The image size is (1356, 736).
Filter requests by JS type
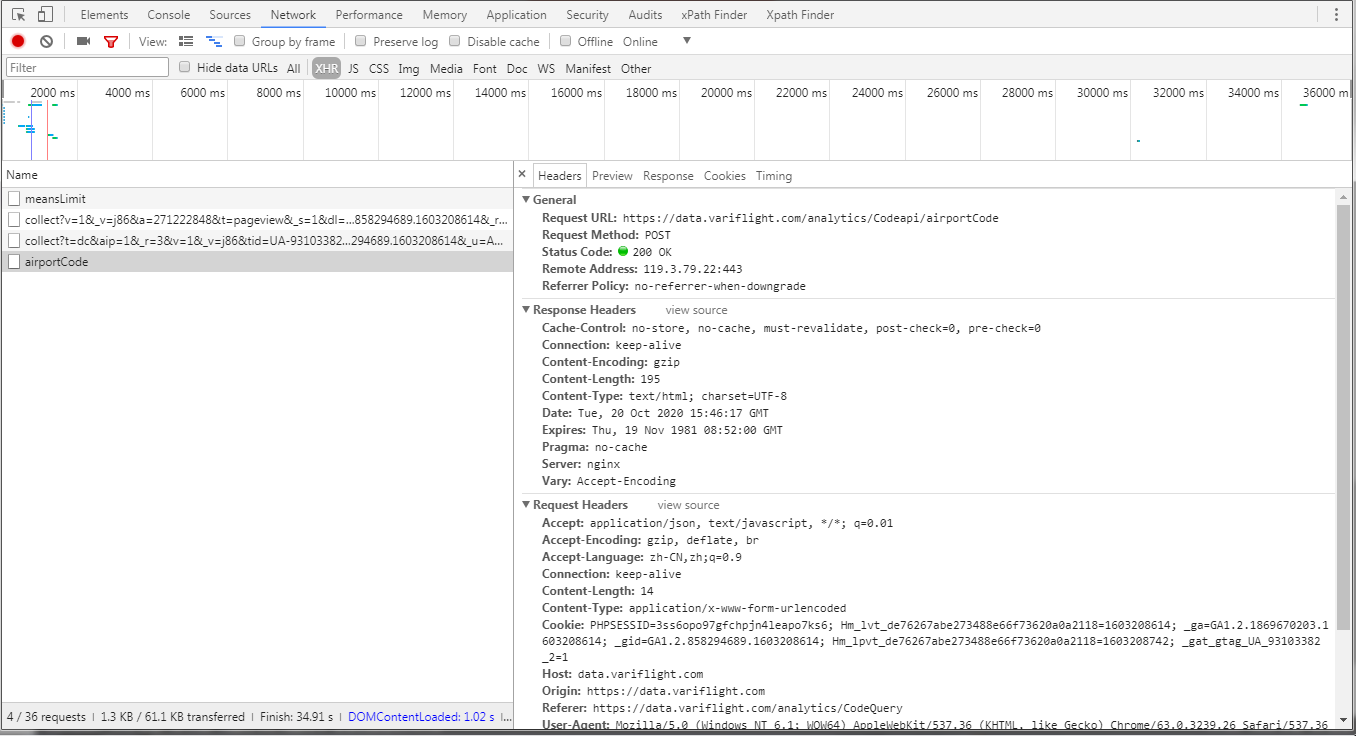353,69
